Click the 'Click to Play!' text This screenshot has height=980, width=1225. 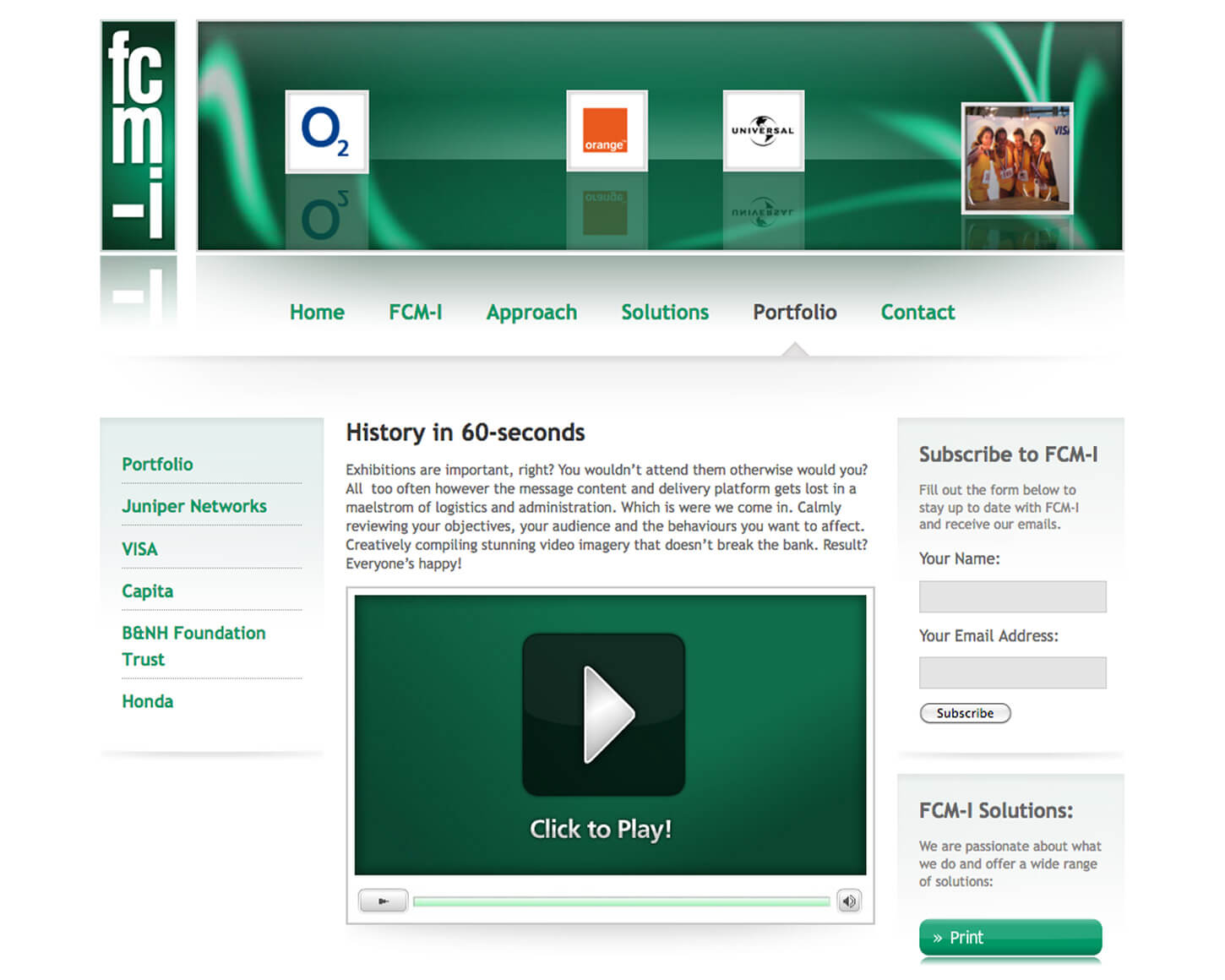pos(601,829)
